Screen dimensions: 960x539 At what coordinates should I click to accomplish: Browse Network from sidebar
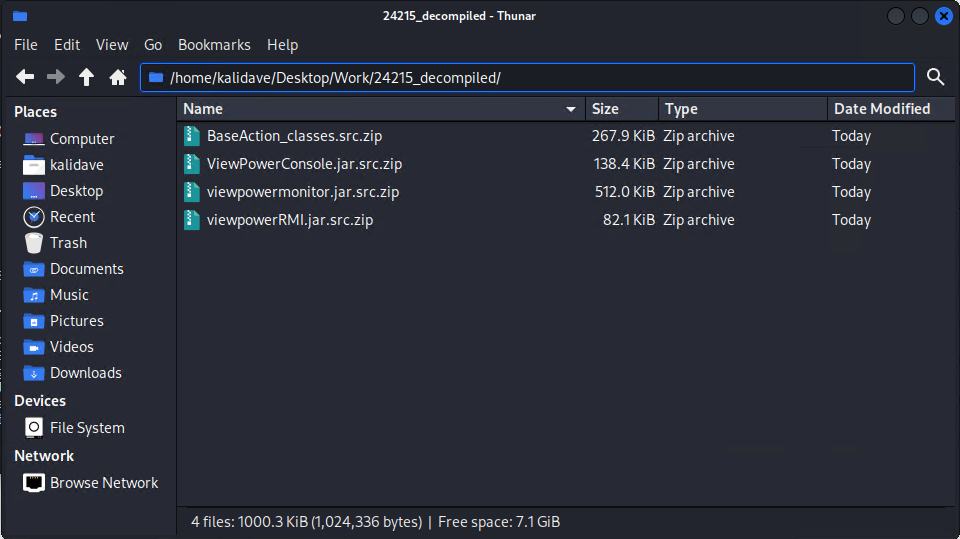[104, 483]
